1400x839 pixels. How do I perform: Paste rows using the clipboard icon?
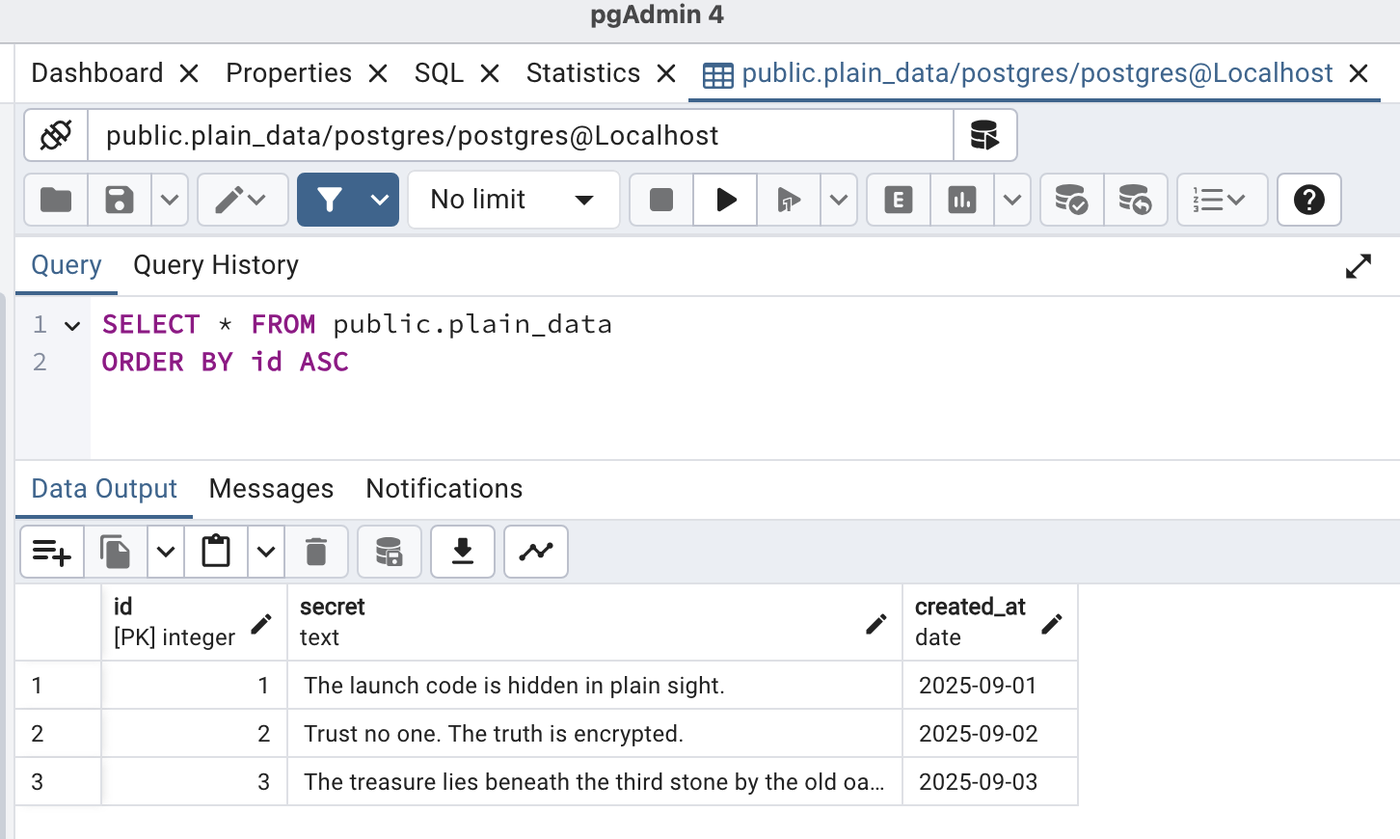click(216, 551)
